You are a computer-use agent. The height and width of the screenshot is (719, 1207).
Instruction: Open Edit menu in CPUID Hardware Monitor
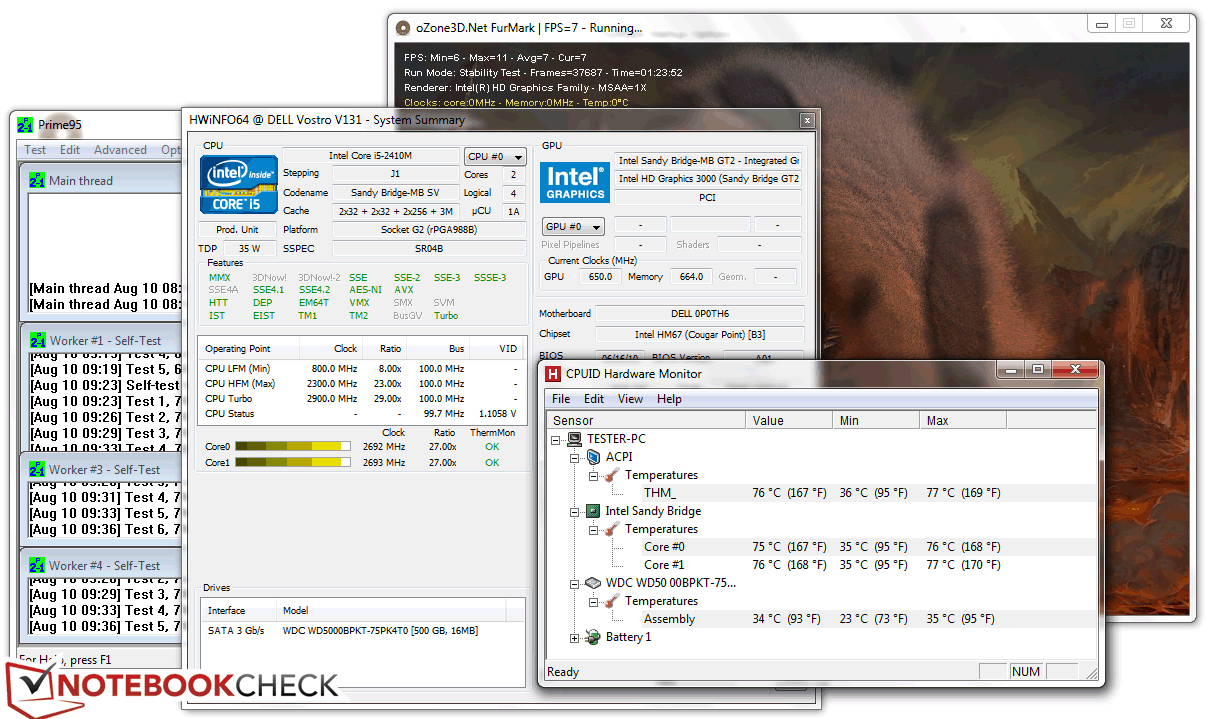[594, 398]
